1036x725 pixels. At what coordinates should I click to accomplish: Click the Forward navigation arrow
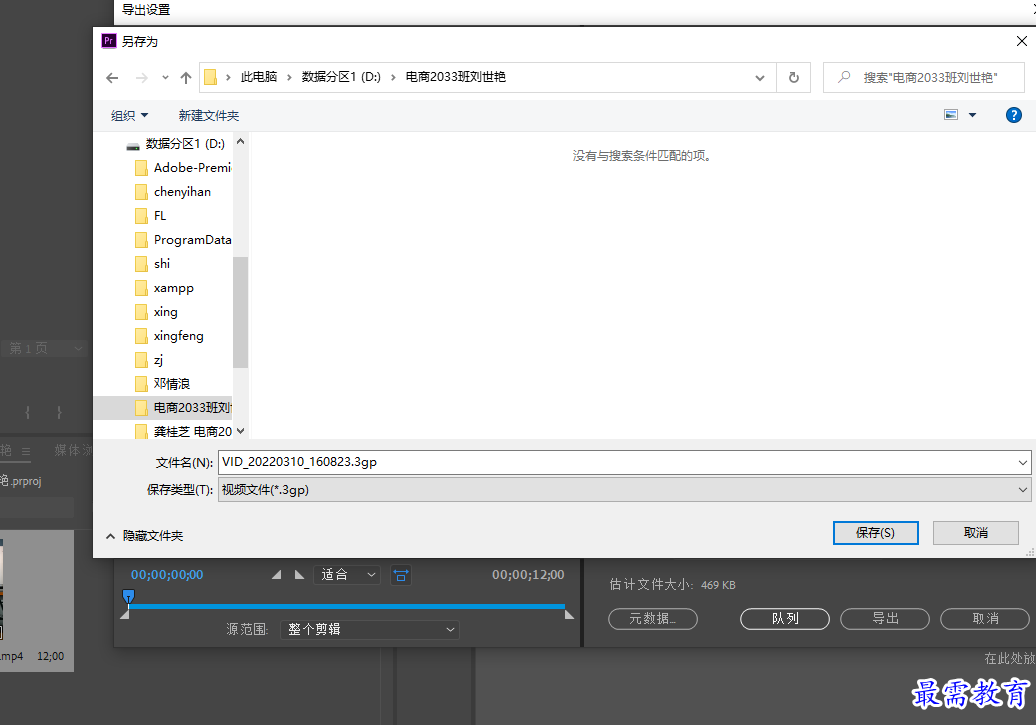point(141,78)
